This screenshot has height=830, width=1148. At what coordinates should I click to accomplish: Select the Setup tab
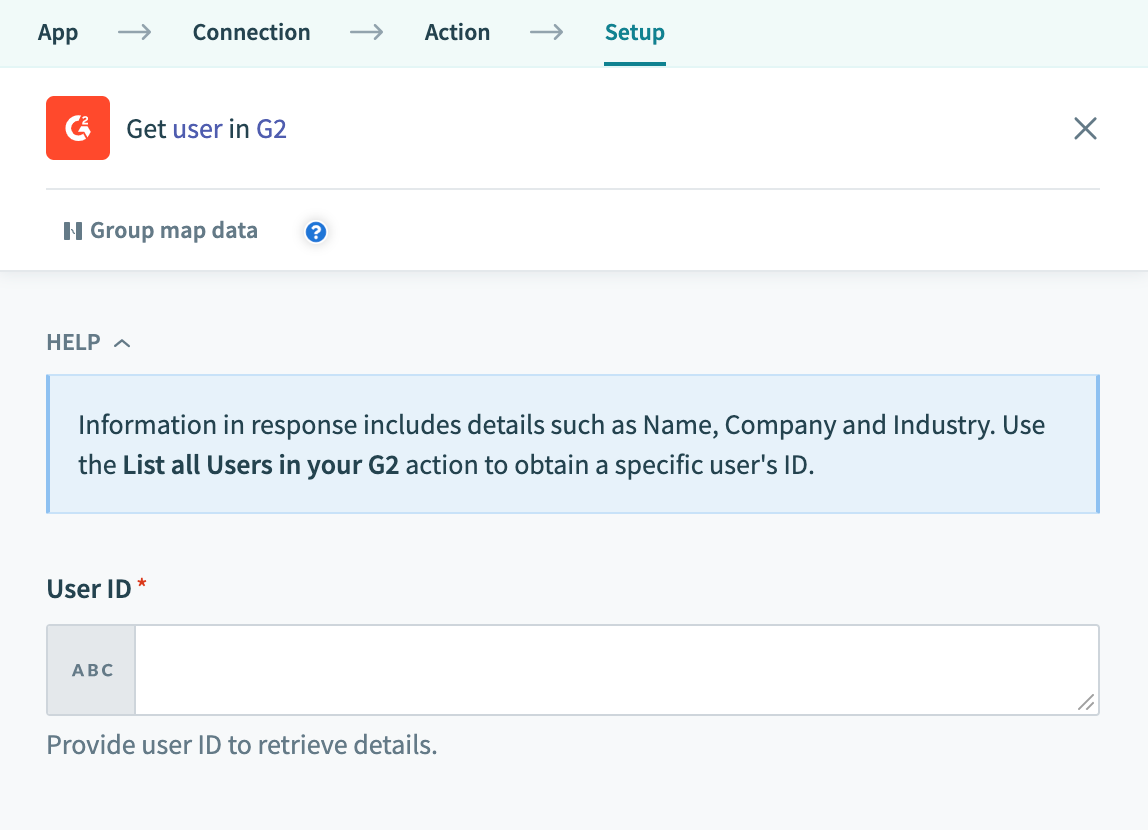tap(634, 32)
